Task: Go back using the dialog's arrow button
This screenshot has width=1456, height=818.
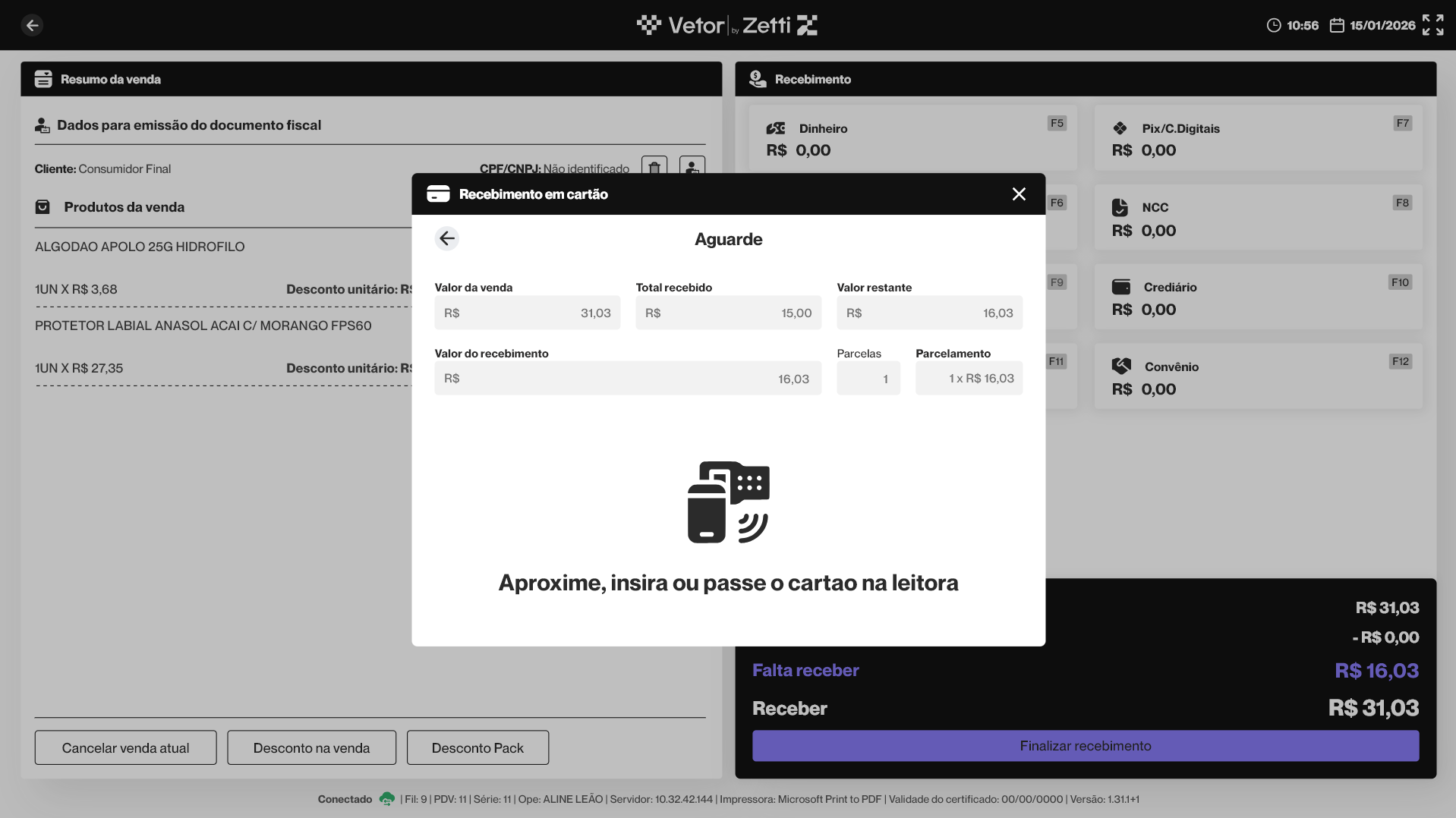Action: pos(447,239)
